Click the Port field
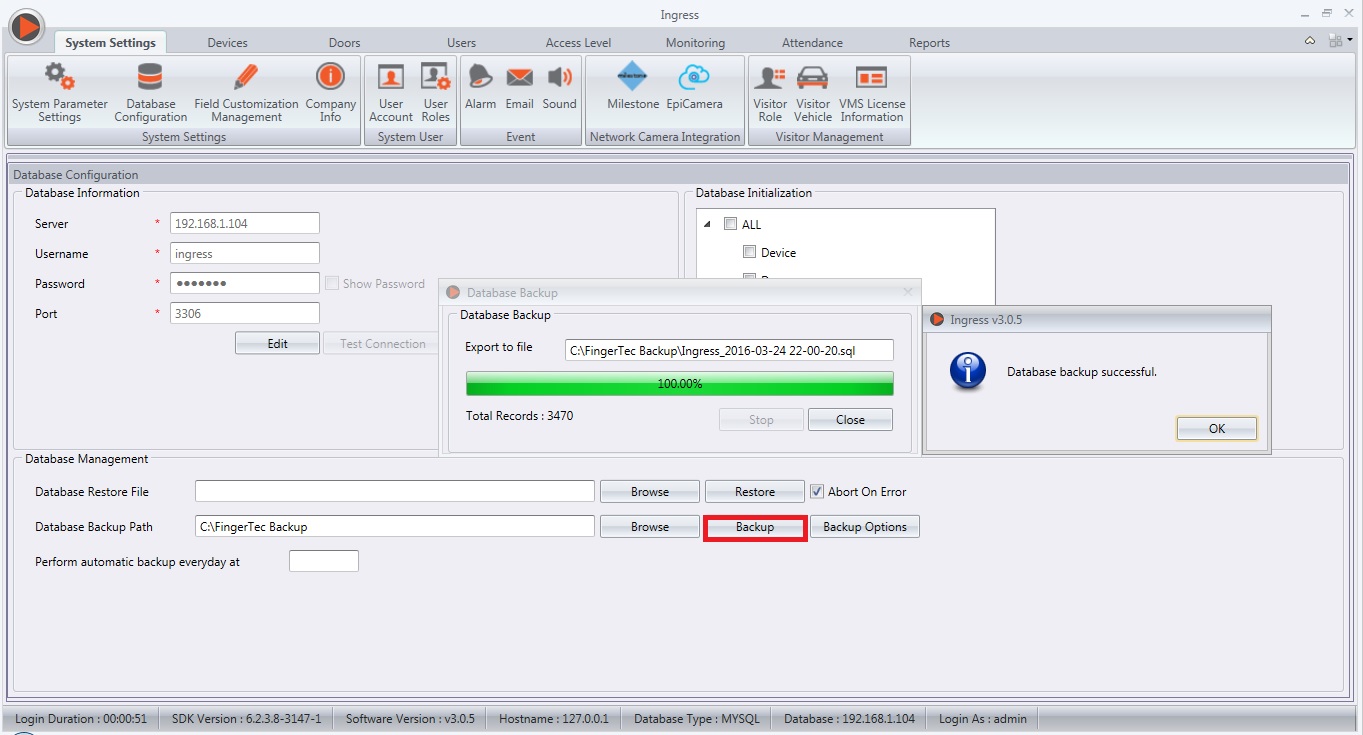Image resolution: width=1363 pixels, height=735 pixels. point(245,313)
